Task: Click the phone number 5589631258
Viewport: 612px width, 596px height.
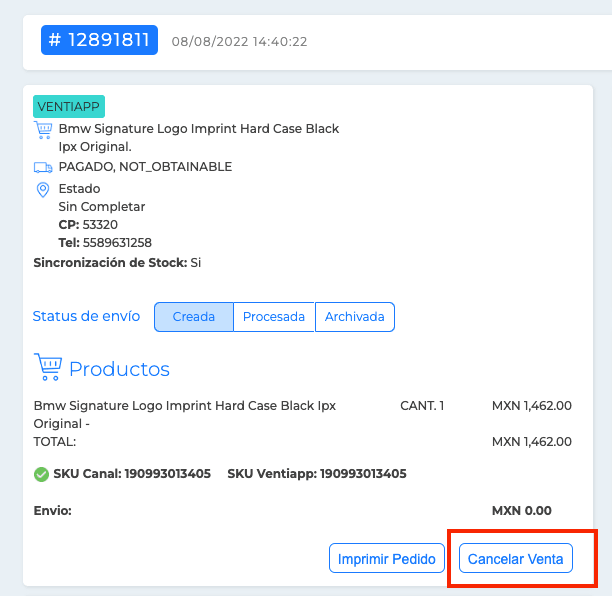Action: [x=117, y=242]
